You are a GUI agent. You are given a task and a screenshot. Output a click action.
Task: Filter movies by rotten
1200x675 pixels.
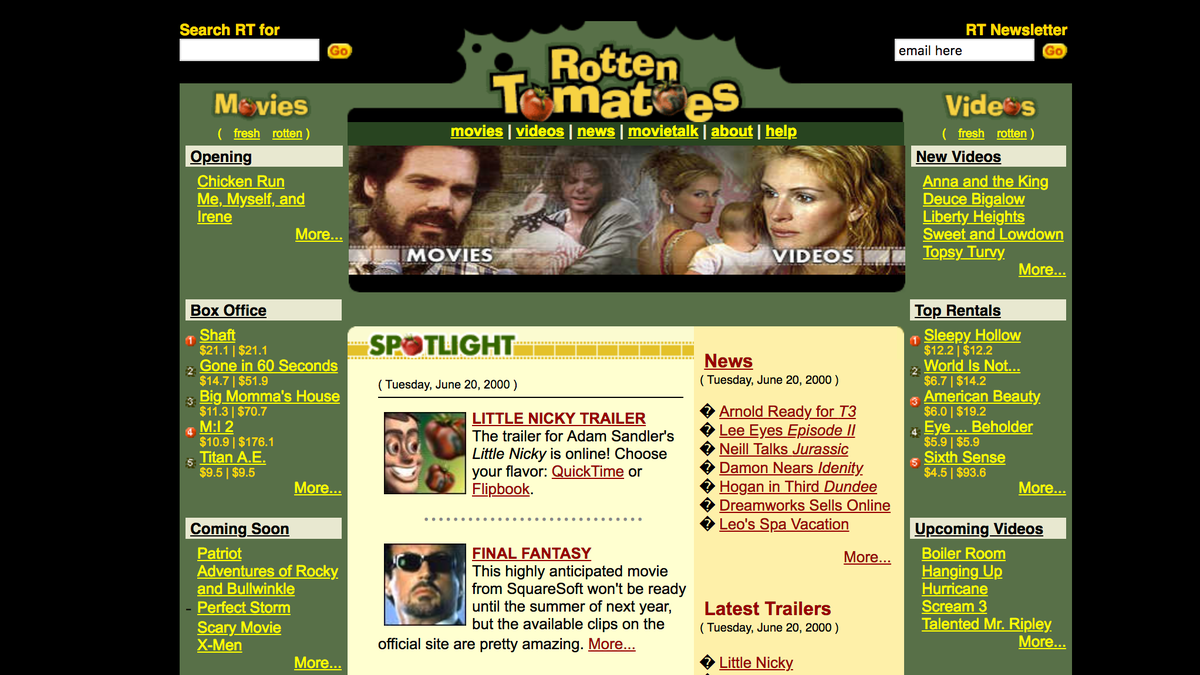click(287, 134)
